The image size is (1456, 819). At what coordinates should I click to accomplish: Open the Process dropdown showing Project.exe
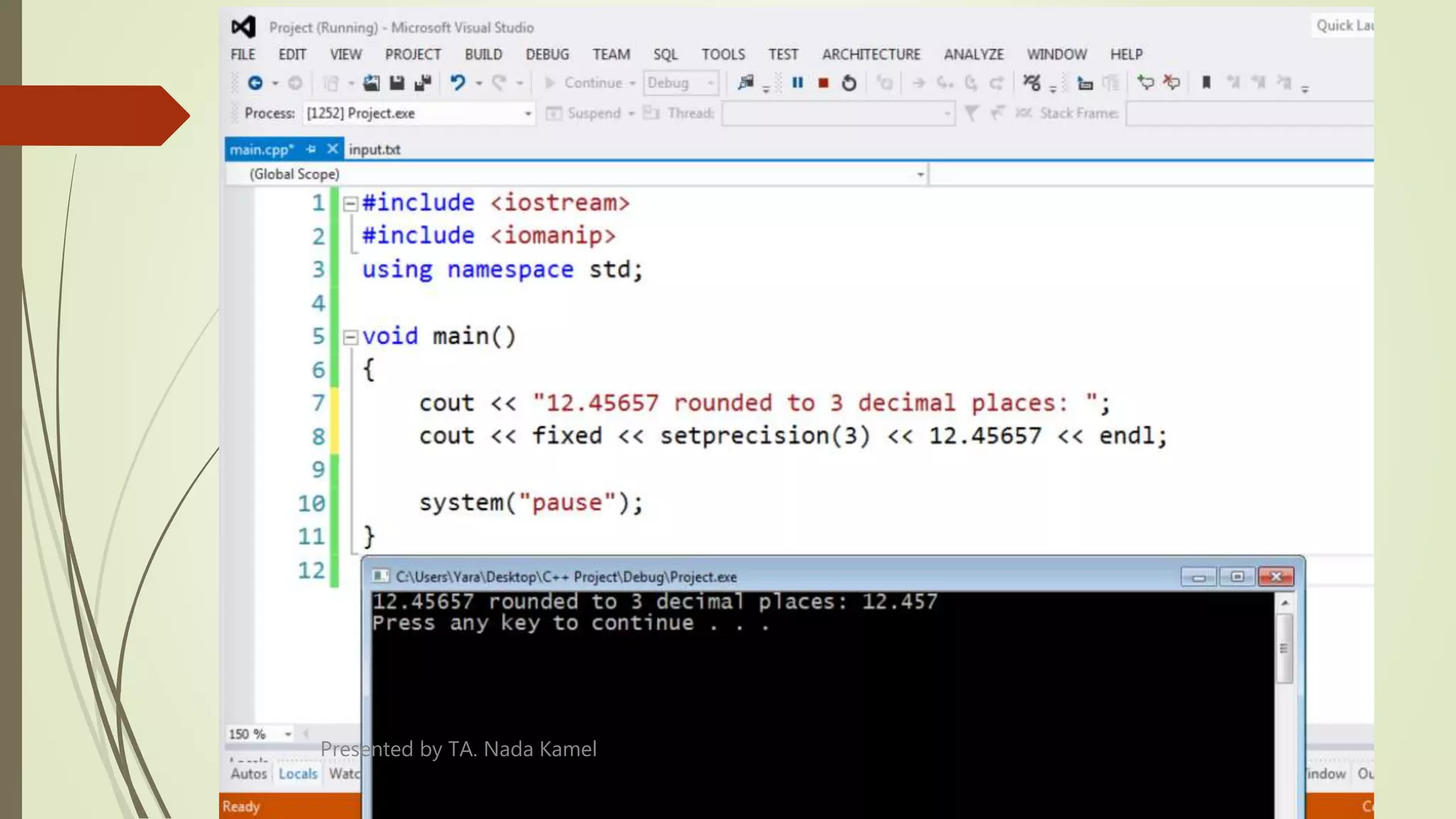pos(528,114)
